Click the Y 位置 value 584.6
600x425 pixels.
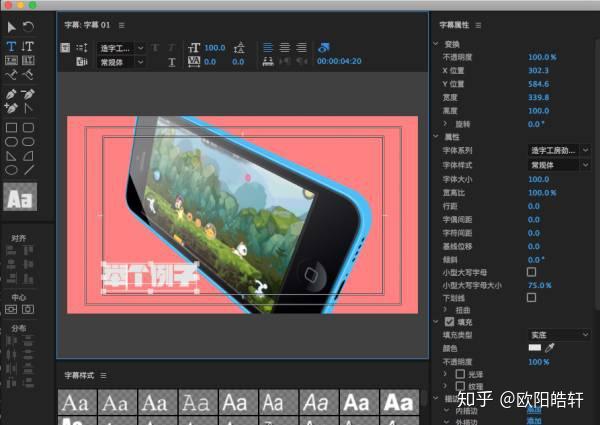538,84
